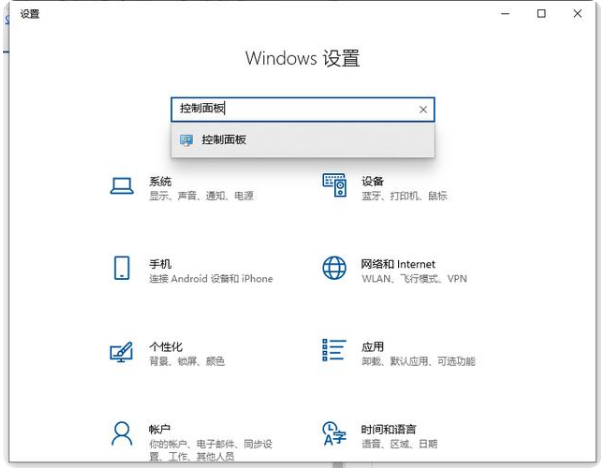Open 网络和 Internet settings title
The image size is (601, 468).
pyautogui.click(x=398, y=264)
